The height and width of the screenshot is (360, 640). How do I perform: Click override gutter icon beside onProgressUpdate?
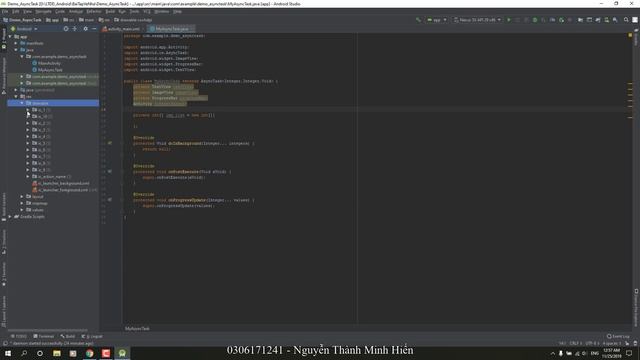point(110,200)
